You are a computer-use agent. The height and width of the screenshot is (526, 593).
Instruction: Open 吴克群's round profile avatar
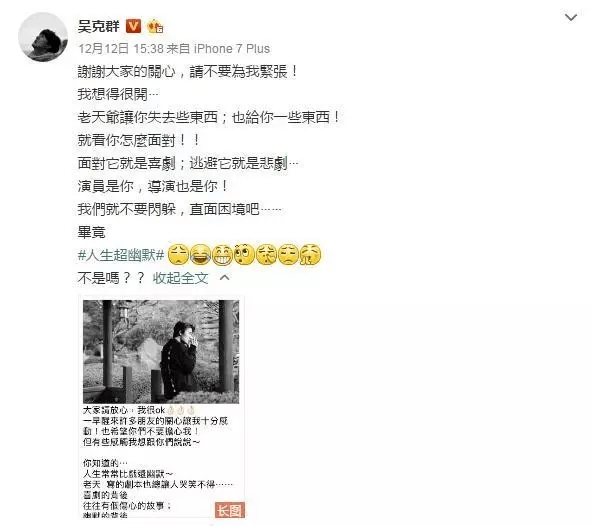point(43,37)
